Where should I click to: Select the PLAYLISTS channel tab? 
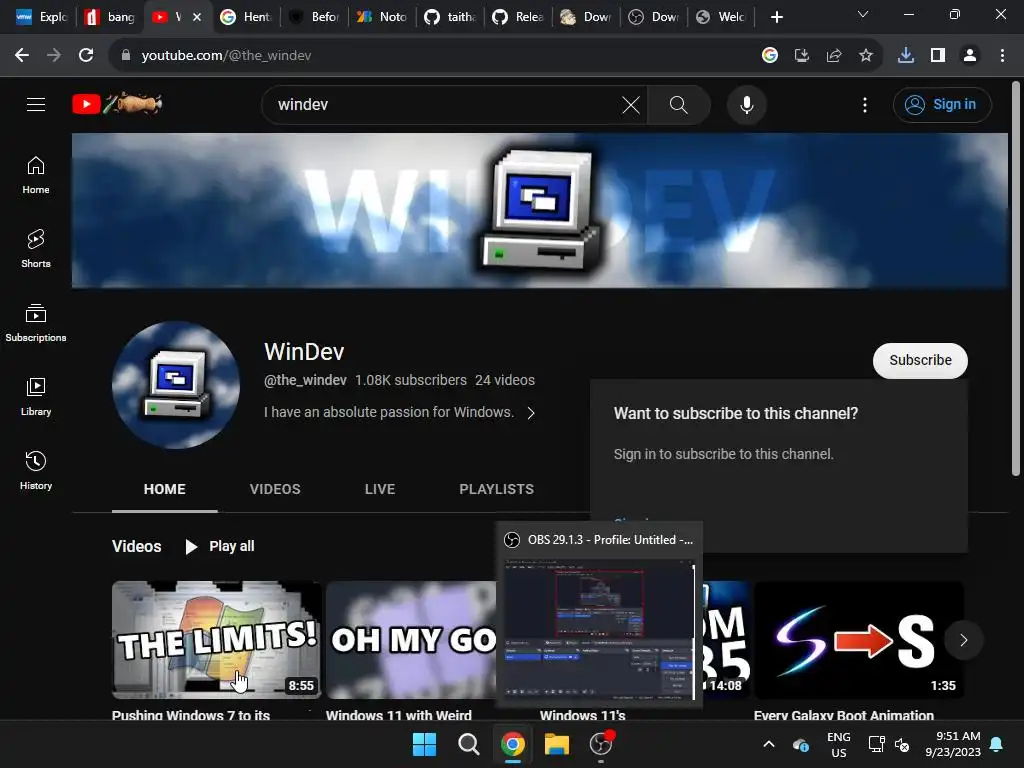click(x=496, y=489)
